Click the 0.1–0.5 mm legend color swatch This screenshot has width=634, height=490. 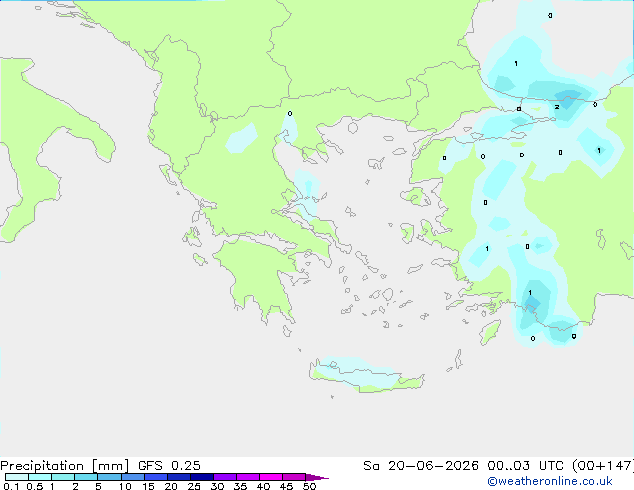17,477
